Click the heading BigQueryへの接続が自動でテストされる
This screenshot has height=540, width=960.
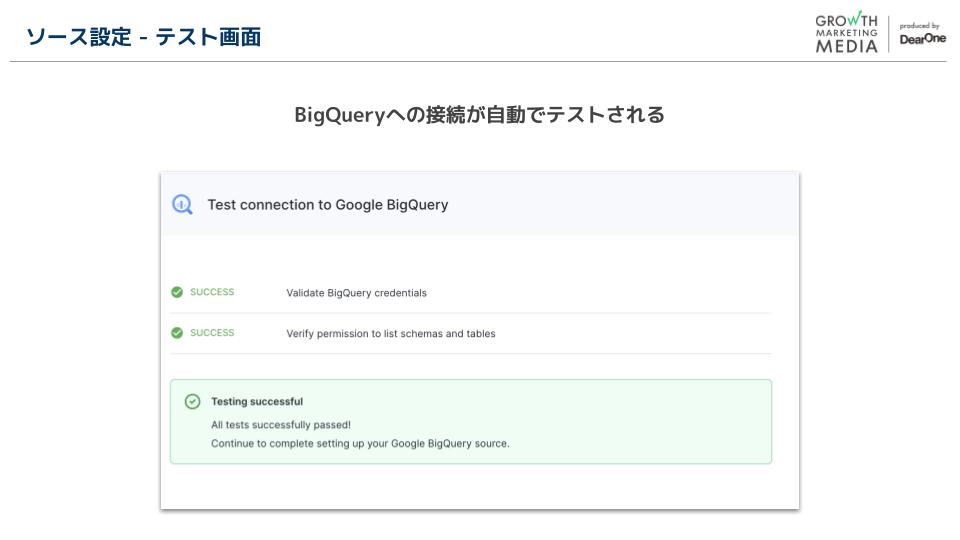pyautogui.click(x=479, y=114)
